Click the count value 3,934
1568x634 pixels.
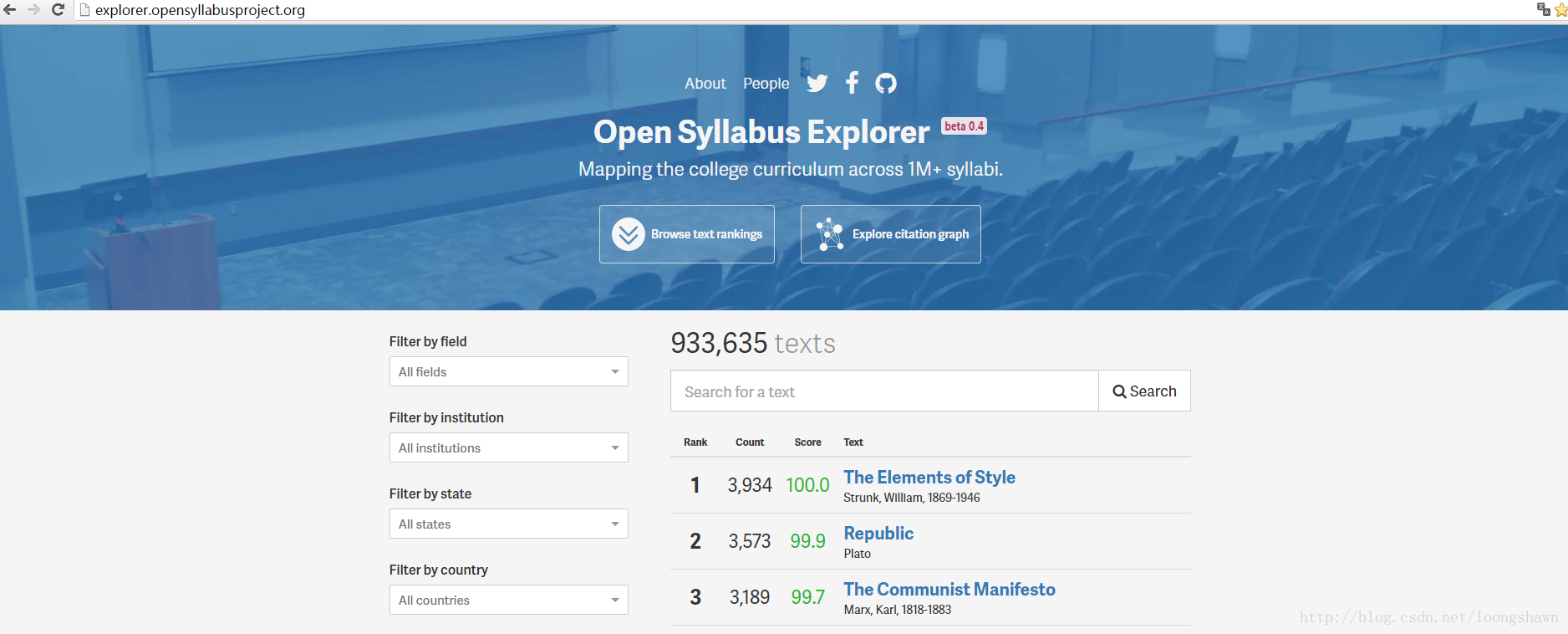tap(750, 485)
